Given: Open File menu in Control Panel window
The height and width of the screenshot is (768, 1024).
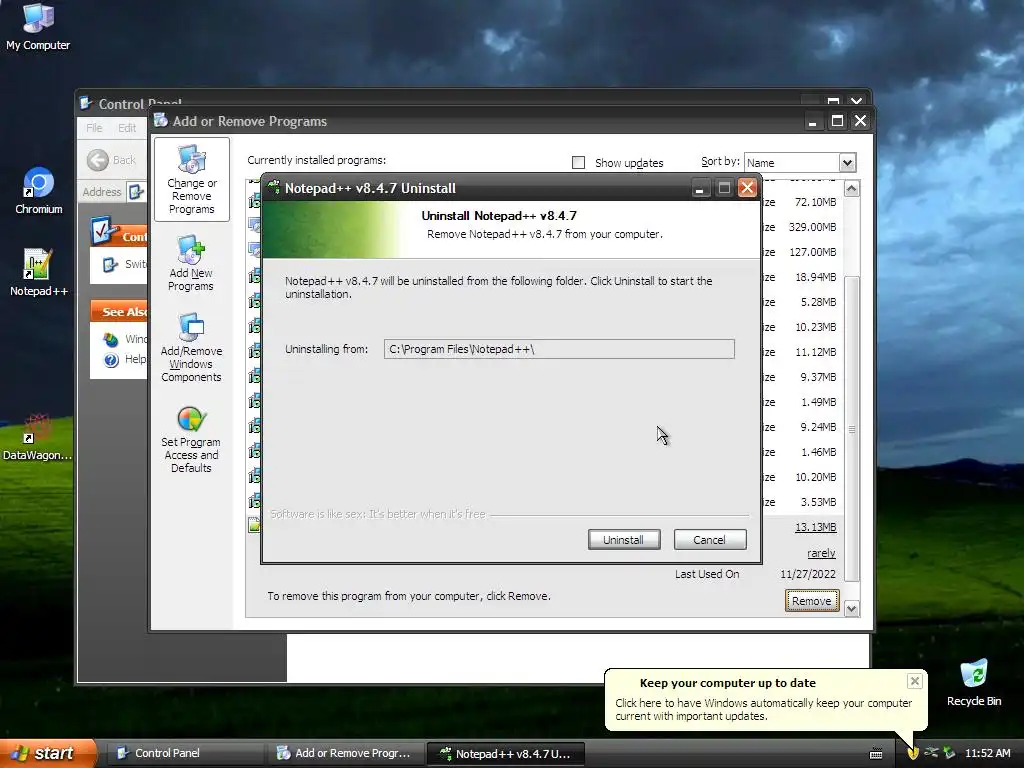Looking at the screenshot, I should pyautogui.click(x=94, y=128).
